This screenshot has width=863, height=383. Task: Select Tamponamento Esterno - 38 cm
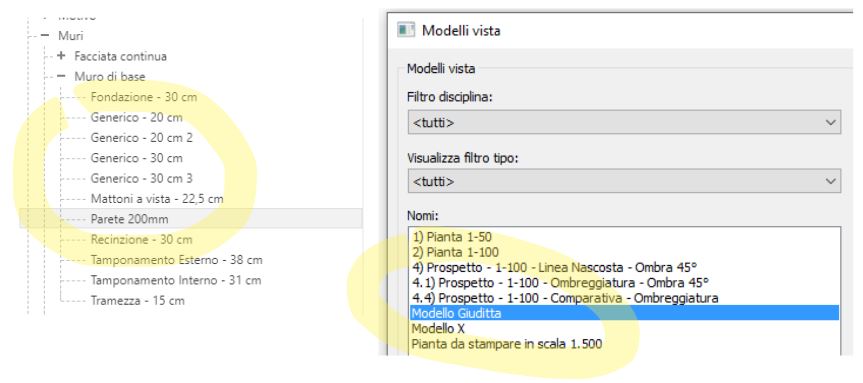click(176, 260)
